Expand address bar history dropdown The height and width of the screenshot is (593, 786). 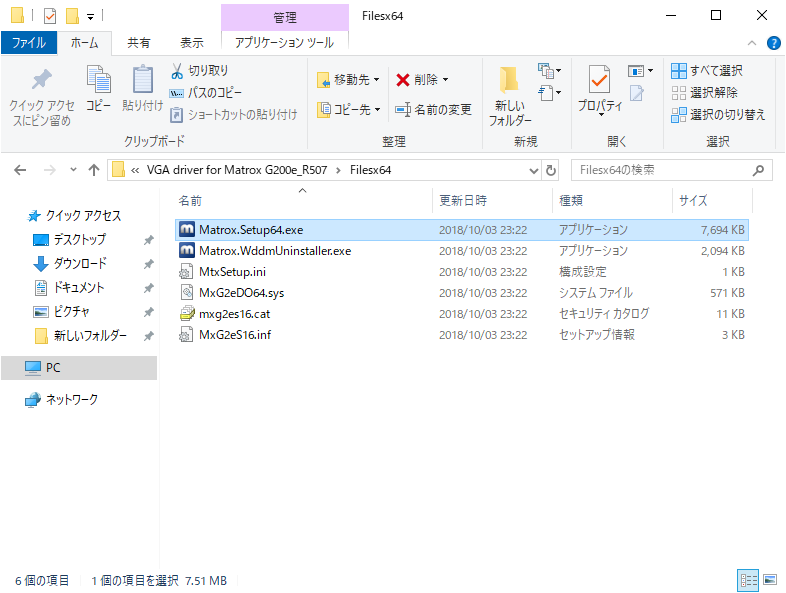coord(534,171)
